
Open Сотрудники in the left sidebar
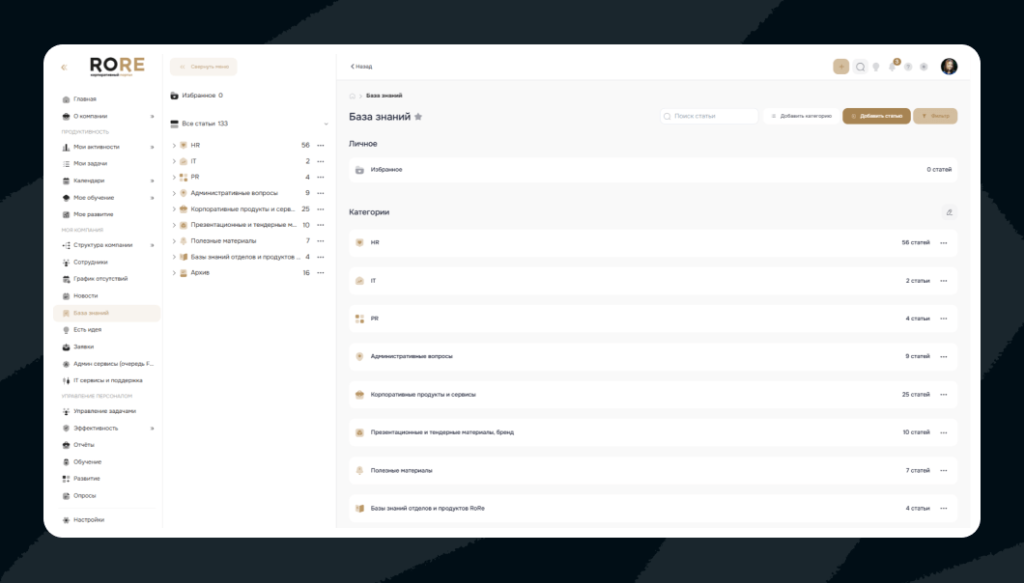click(x=90, y=262)
